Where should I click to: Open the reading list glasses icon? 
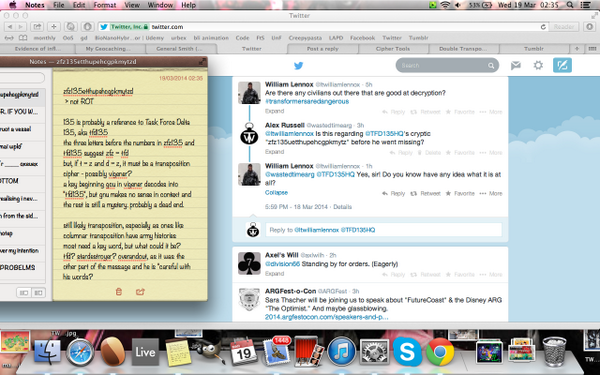[x=9, y=38]
